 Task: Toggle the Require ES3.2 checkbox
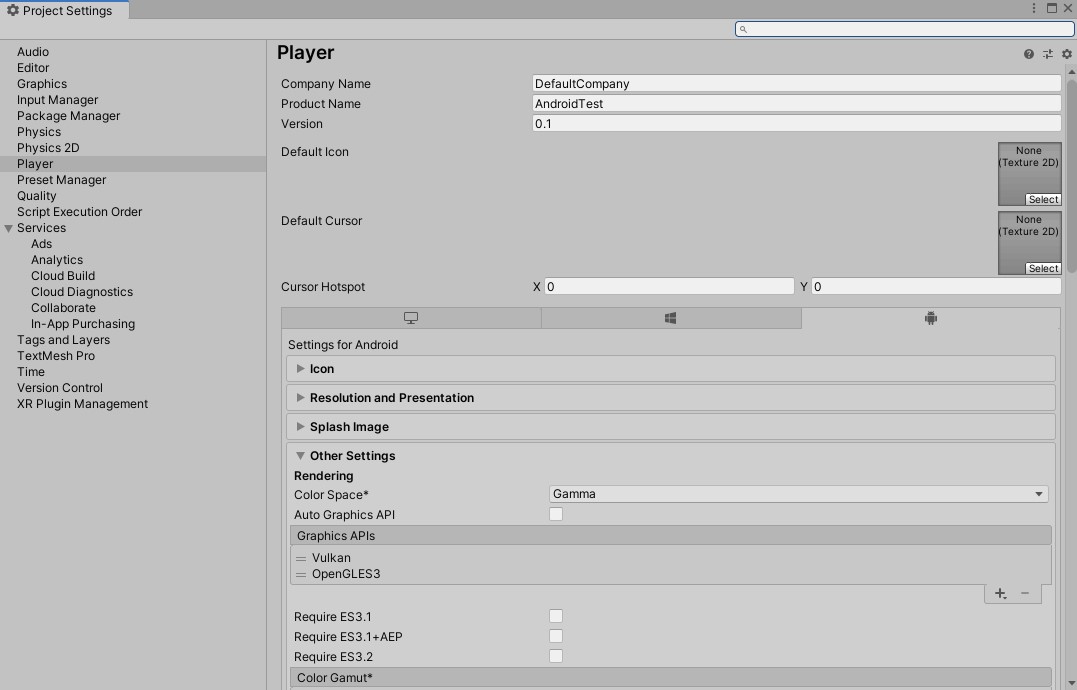coord(556,656)
